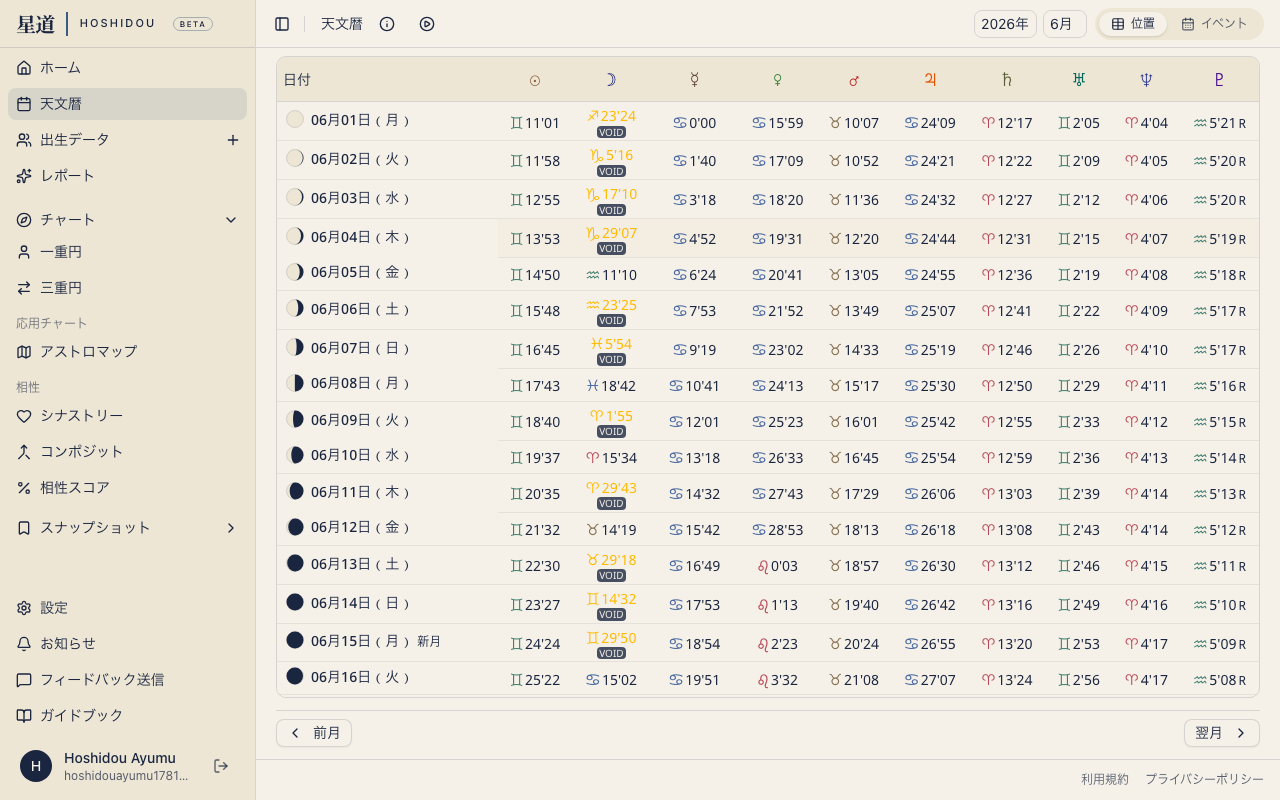Select 天文暦 in the sidebar
1280x800 pixels.
tap(127, 104)
